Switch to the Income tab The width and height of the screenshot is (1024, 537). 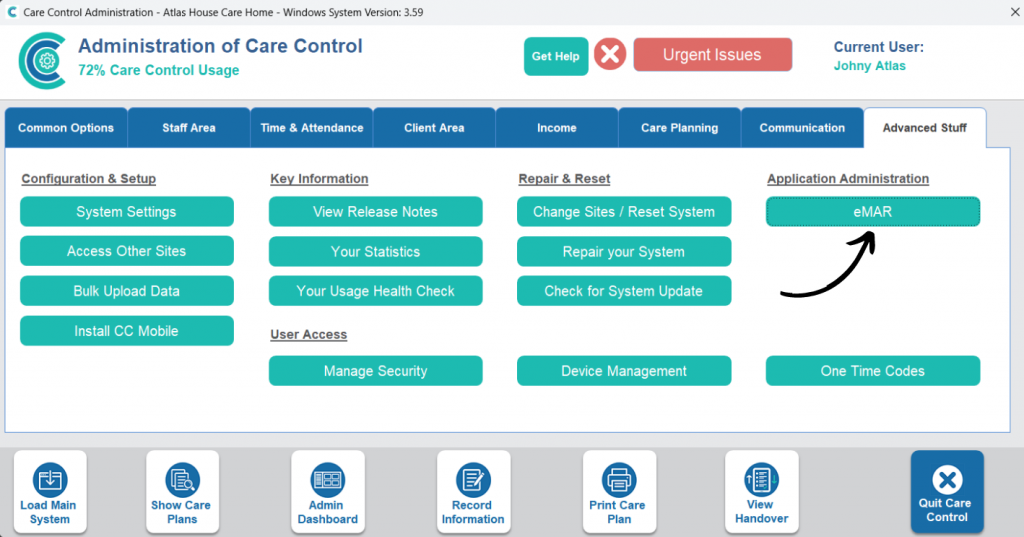[557, 127]
